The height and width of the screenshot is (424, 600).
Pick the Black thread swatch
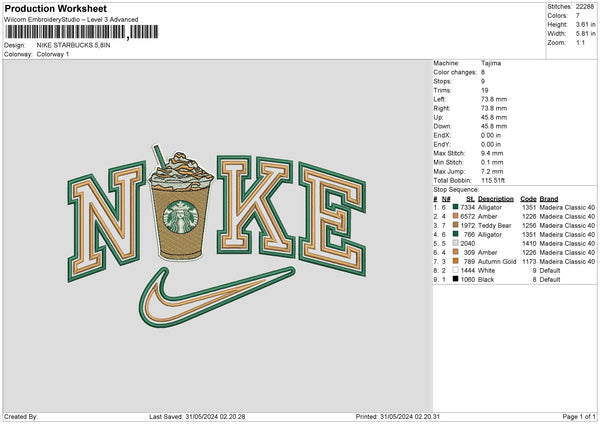point(455,279)
